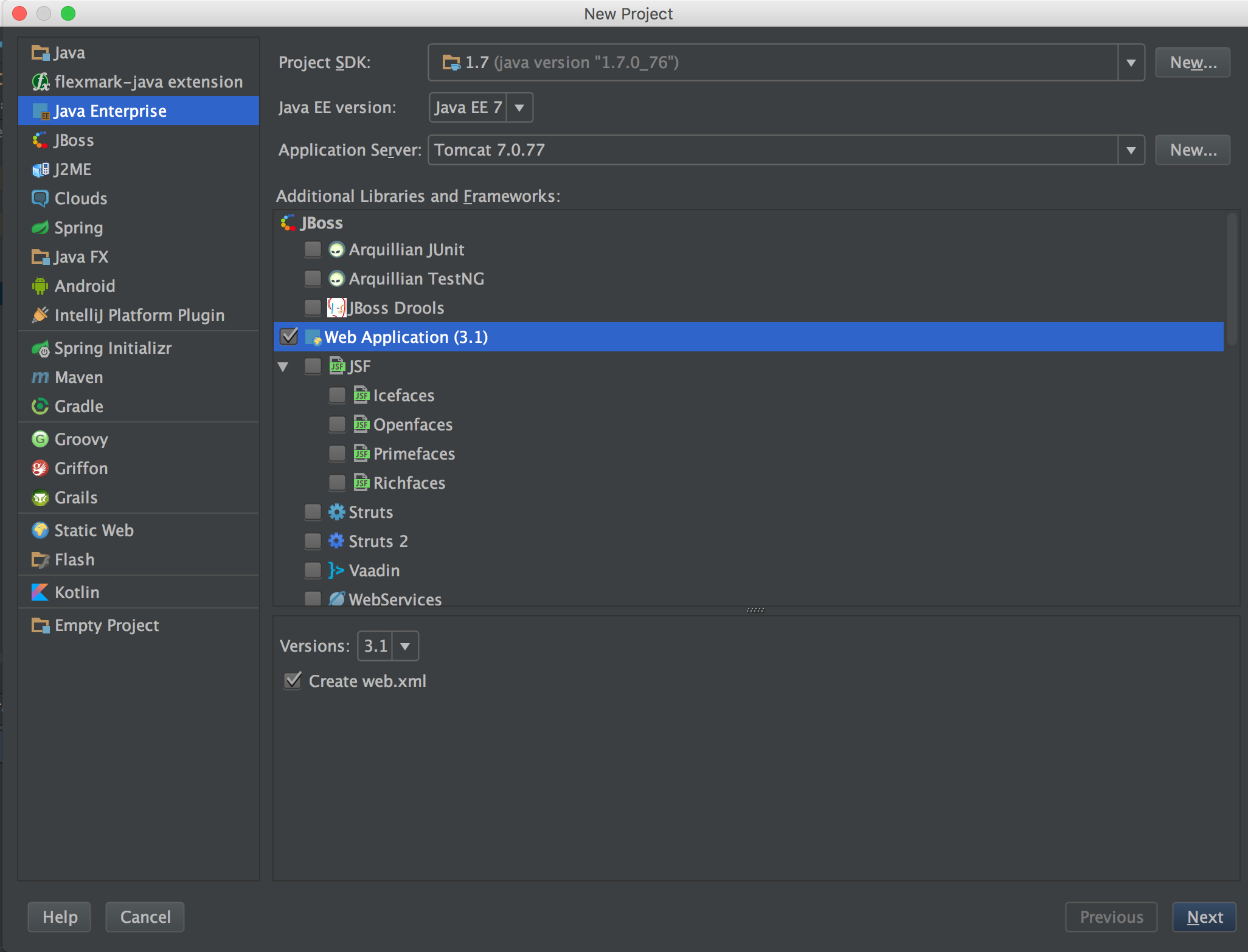Select the Gradle project icon
Screen dimensions: 1248x952
pos(40,407)
